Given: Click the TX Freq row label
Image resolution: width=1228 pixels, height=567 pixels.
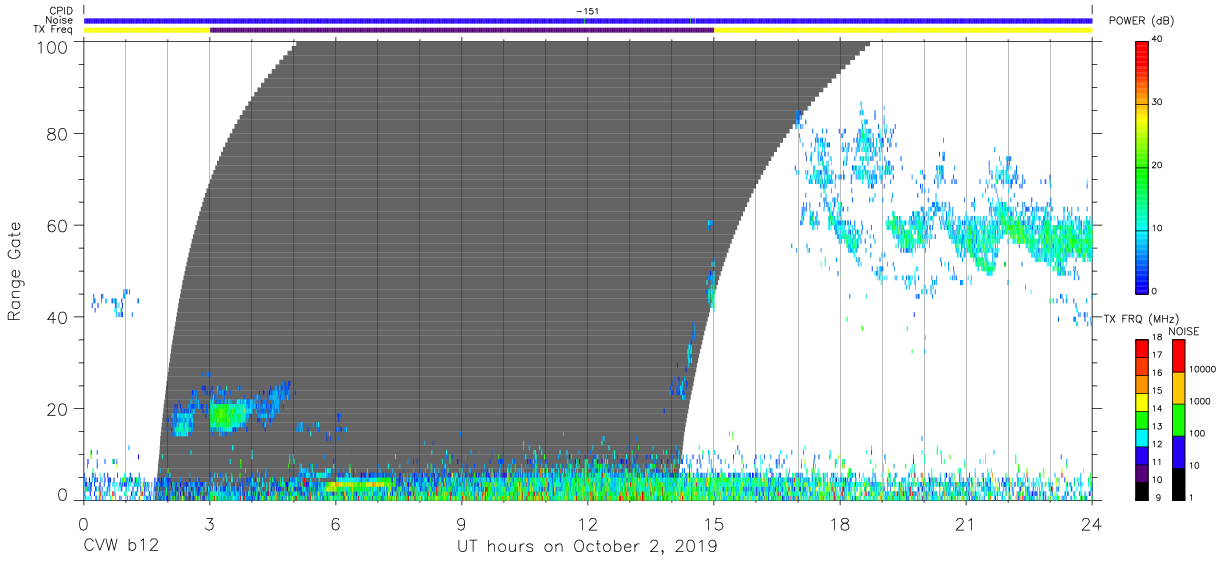Looking at the screenshot, I should pos(54,30).
